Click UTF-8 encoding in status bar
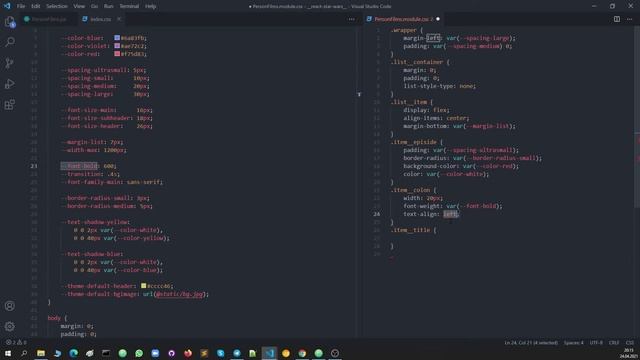 click(596, 343)
